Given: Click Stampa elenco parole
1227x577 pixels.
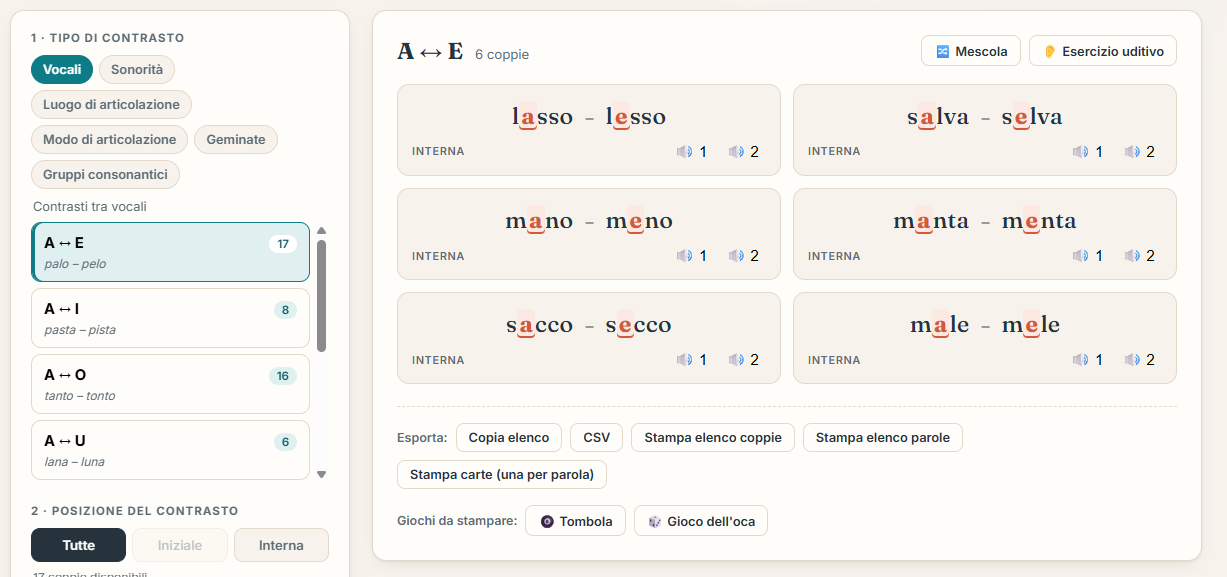Looking at the screenshot, I should click(x=883, y=437).
